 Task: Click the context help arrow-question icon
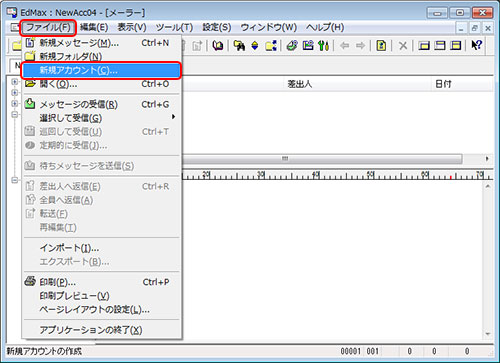(x=477, y=45)
